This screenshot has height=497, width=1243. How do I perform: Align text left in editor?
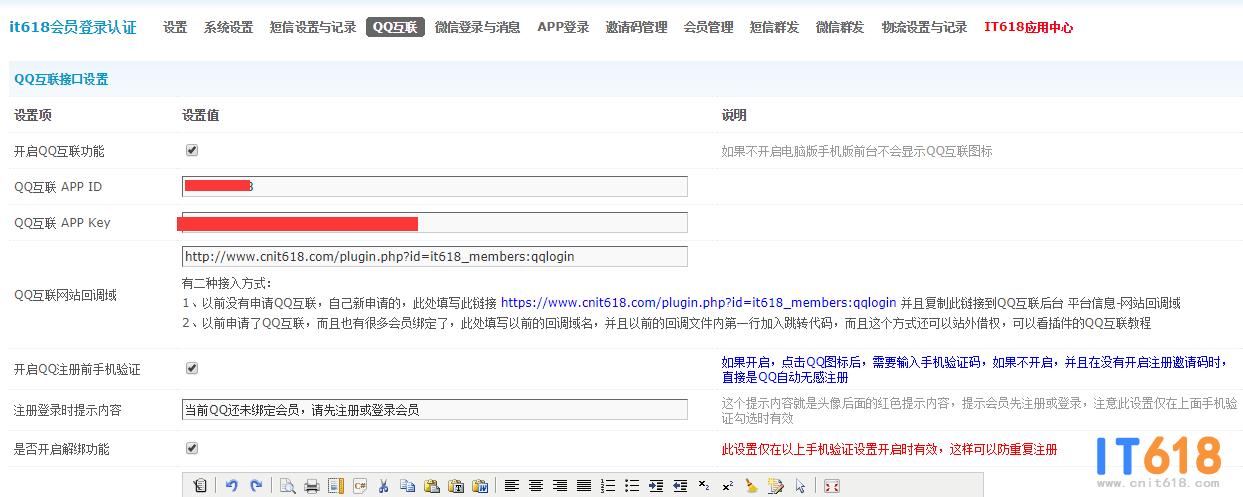[x=511, y=486]
